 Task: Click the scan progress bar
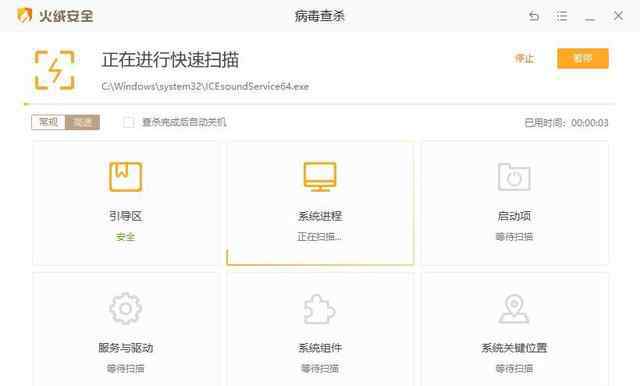tap(320, 104)
